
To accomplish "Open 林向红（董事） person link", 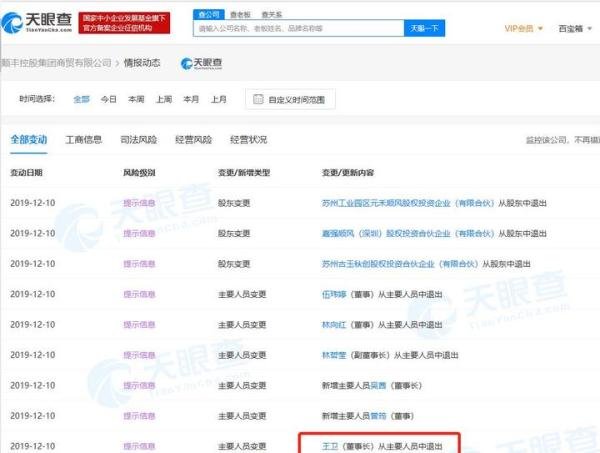I will click(x=334, y=325).
